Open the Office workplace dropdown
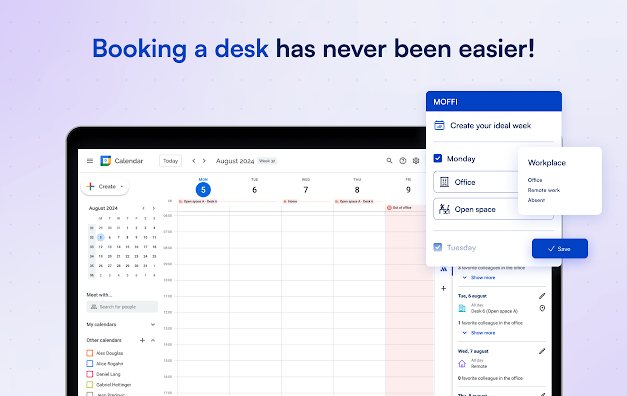 pyautogui.click(x=476, y=182)
